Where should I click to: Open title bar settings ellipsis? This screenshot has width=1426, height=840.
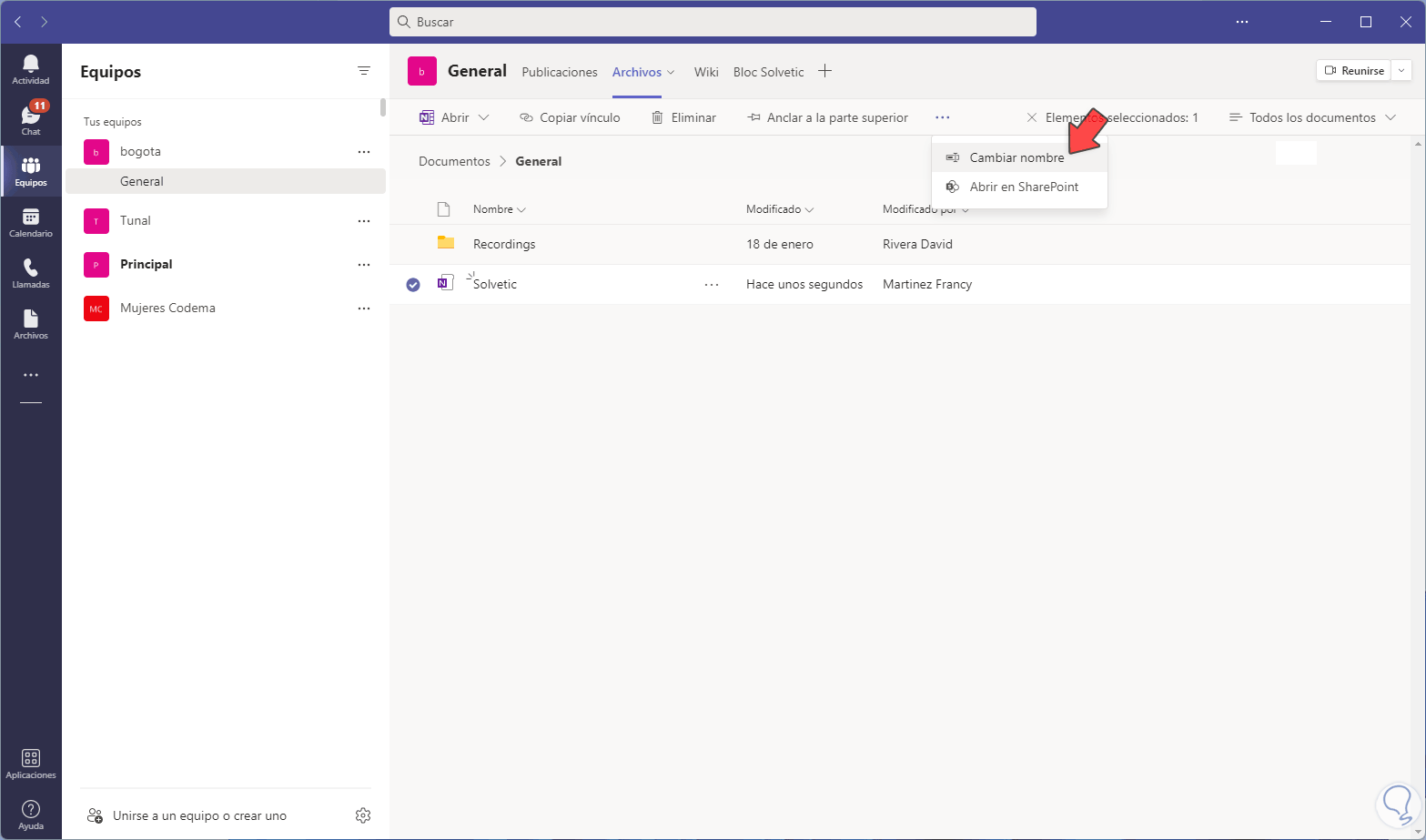pyautogui.click(x=1242, y=22)
